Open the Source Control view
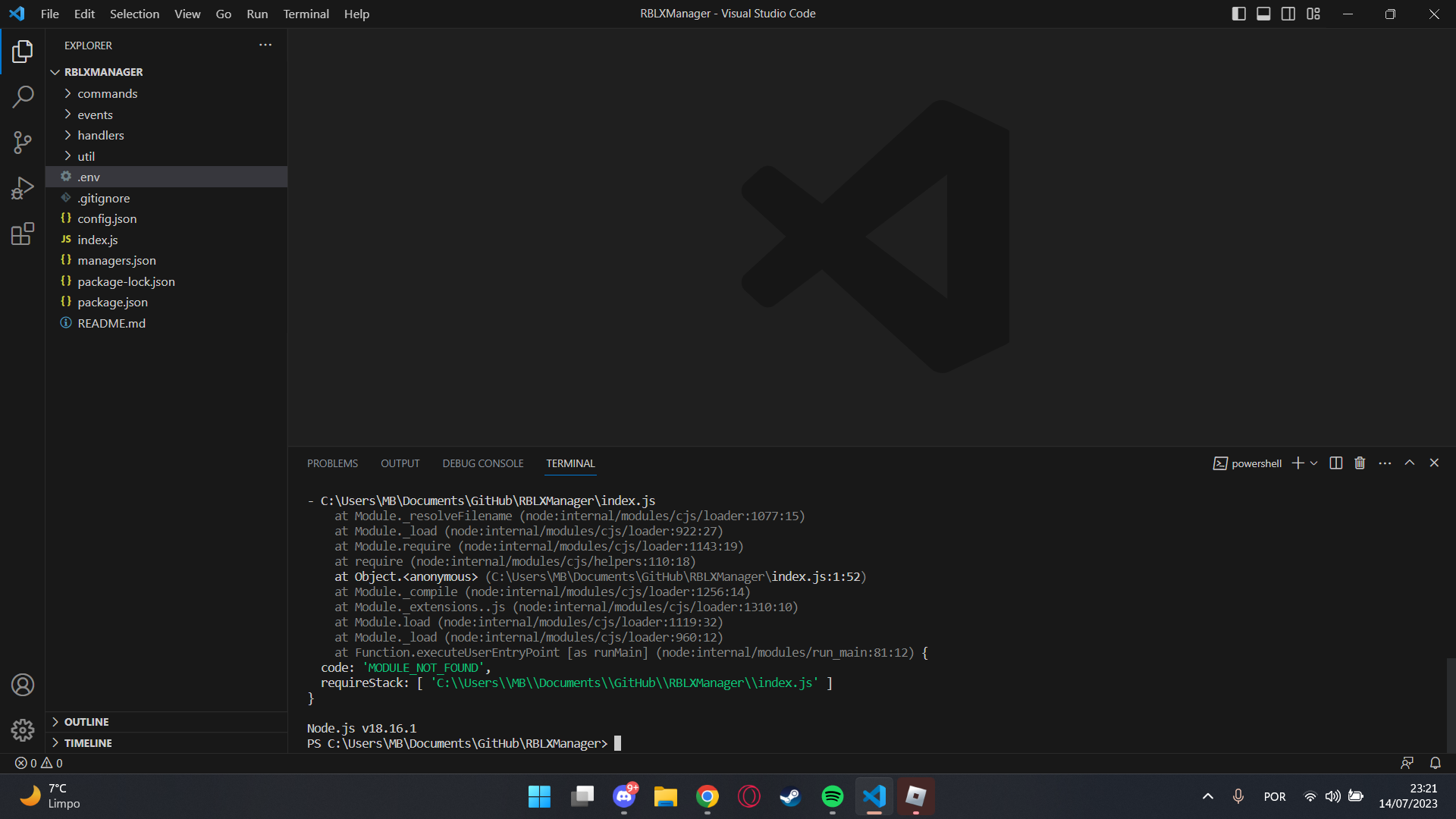1456x819 pixels. tap(23, 143)
